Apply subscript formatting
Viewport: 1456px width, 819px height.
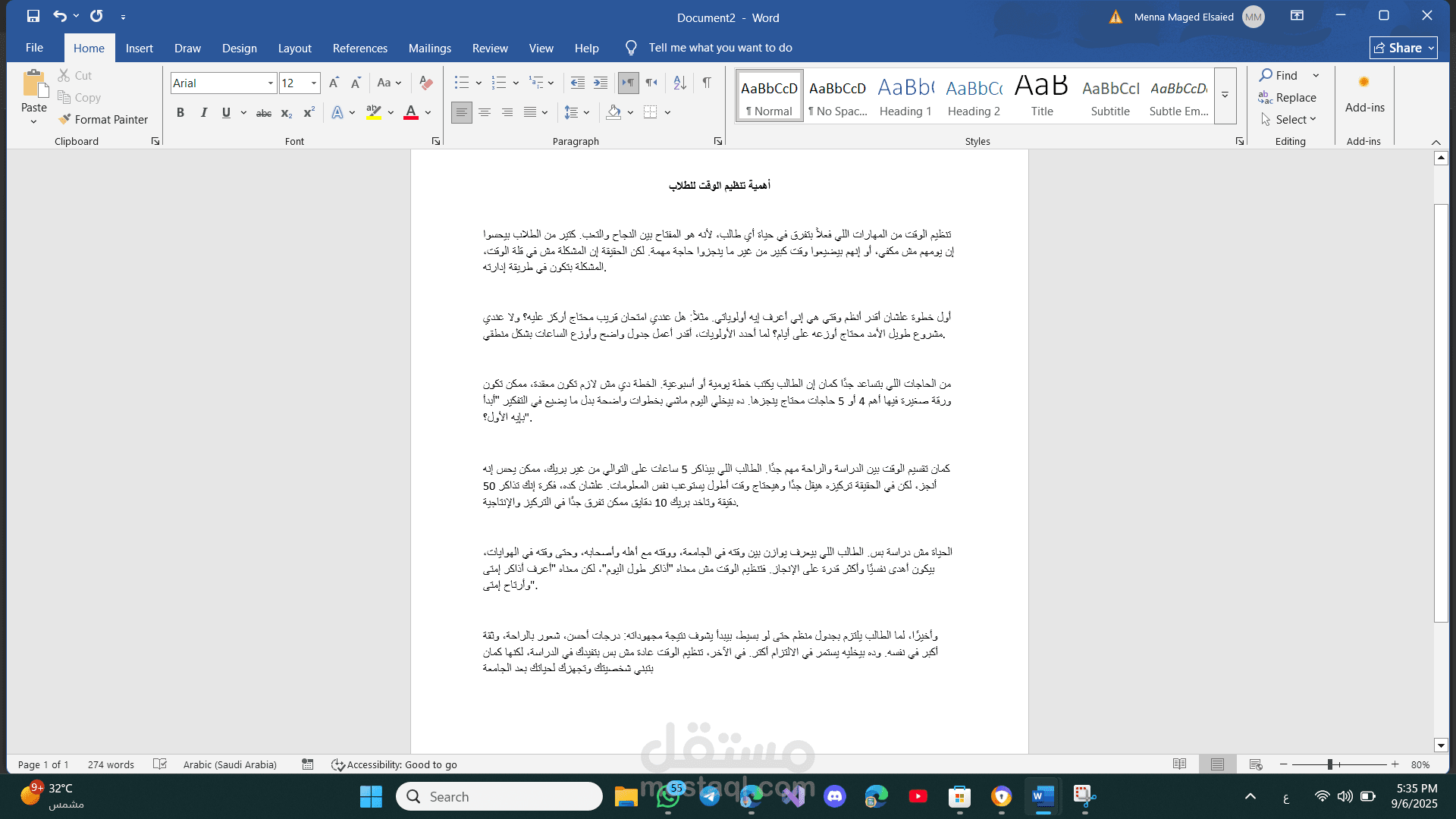pyautogui.click(x=286, y=113)
